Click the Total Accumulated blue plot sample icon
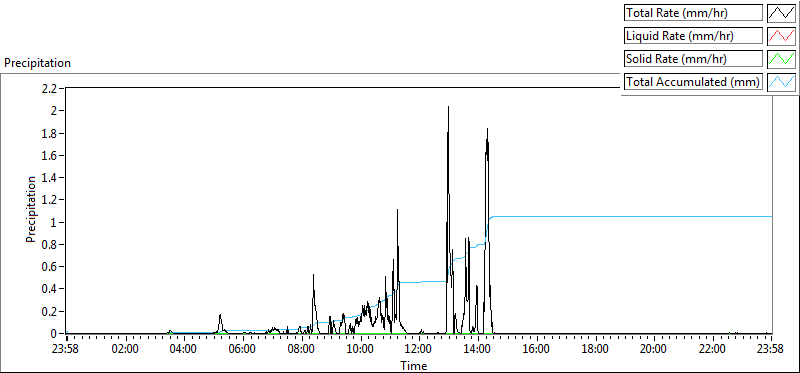Viewport: 800px width, 373px height. [781, 82]
